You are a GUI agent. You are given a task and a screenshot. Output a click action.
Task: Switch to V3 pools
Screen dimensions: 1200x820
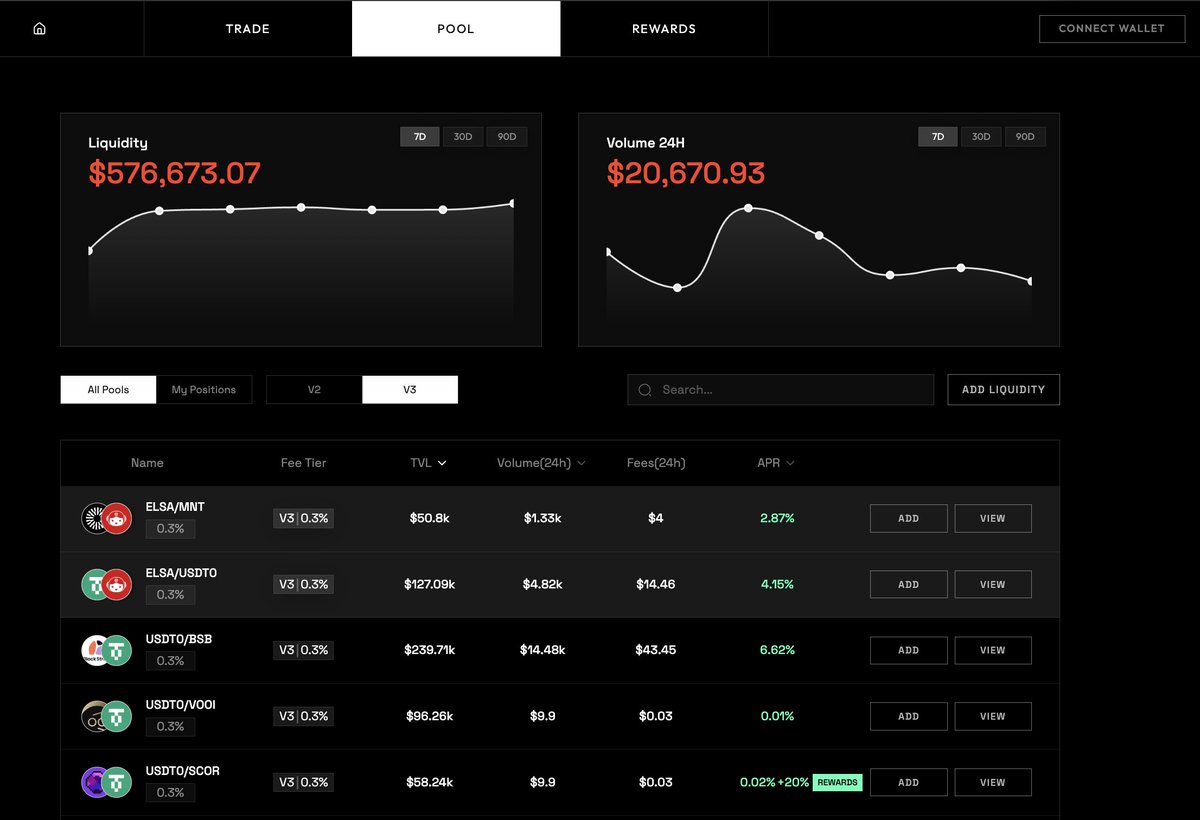pos(410,389)
